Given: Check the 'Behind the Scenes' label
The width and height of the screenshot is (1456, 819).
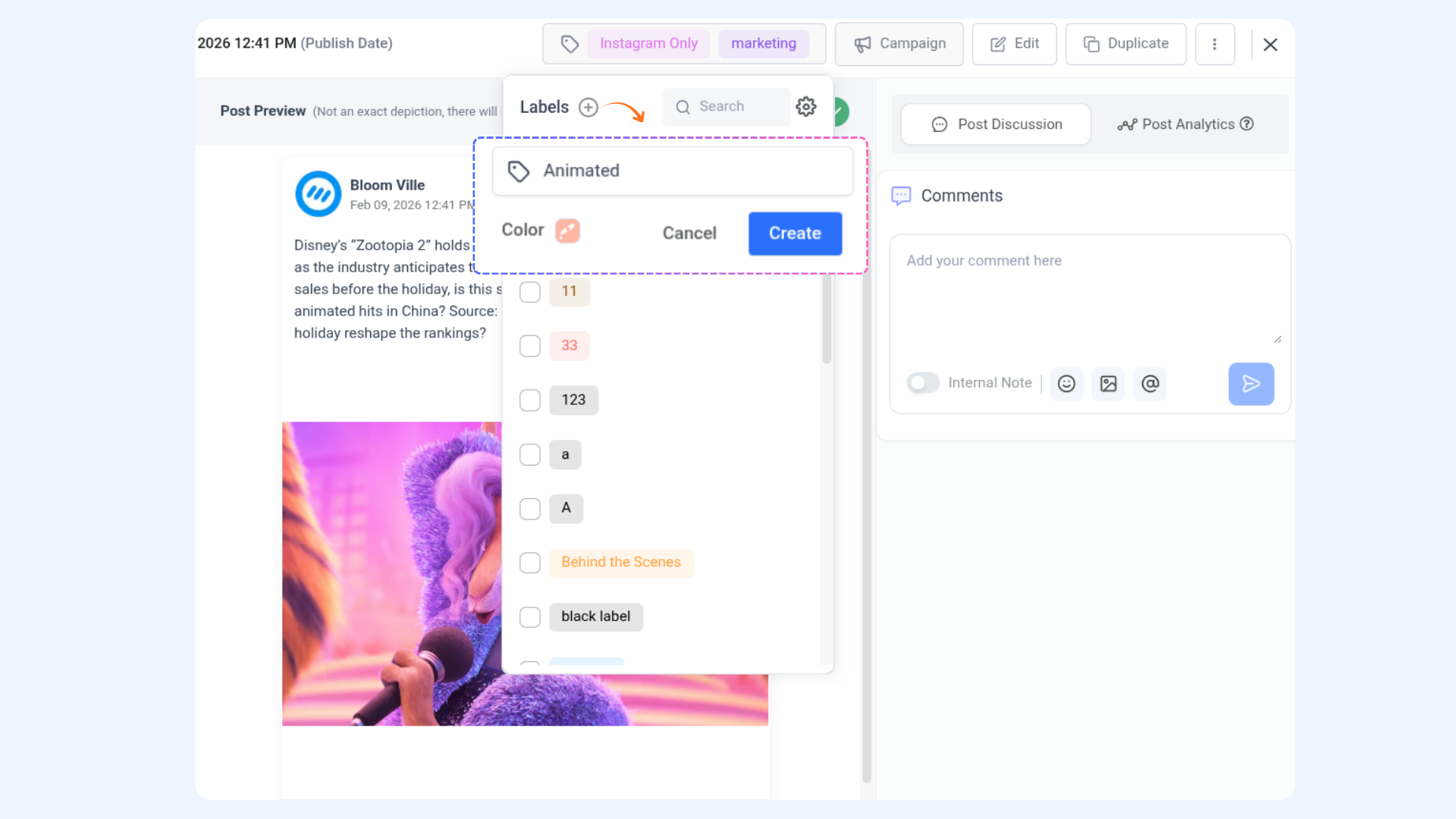Looking at the screenshot, I should (x=530, y=563).
